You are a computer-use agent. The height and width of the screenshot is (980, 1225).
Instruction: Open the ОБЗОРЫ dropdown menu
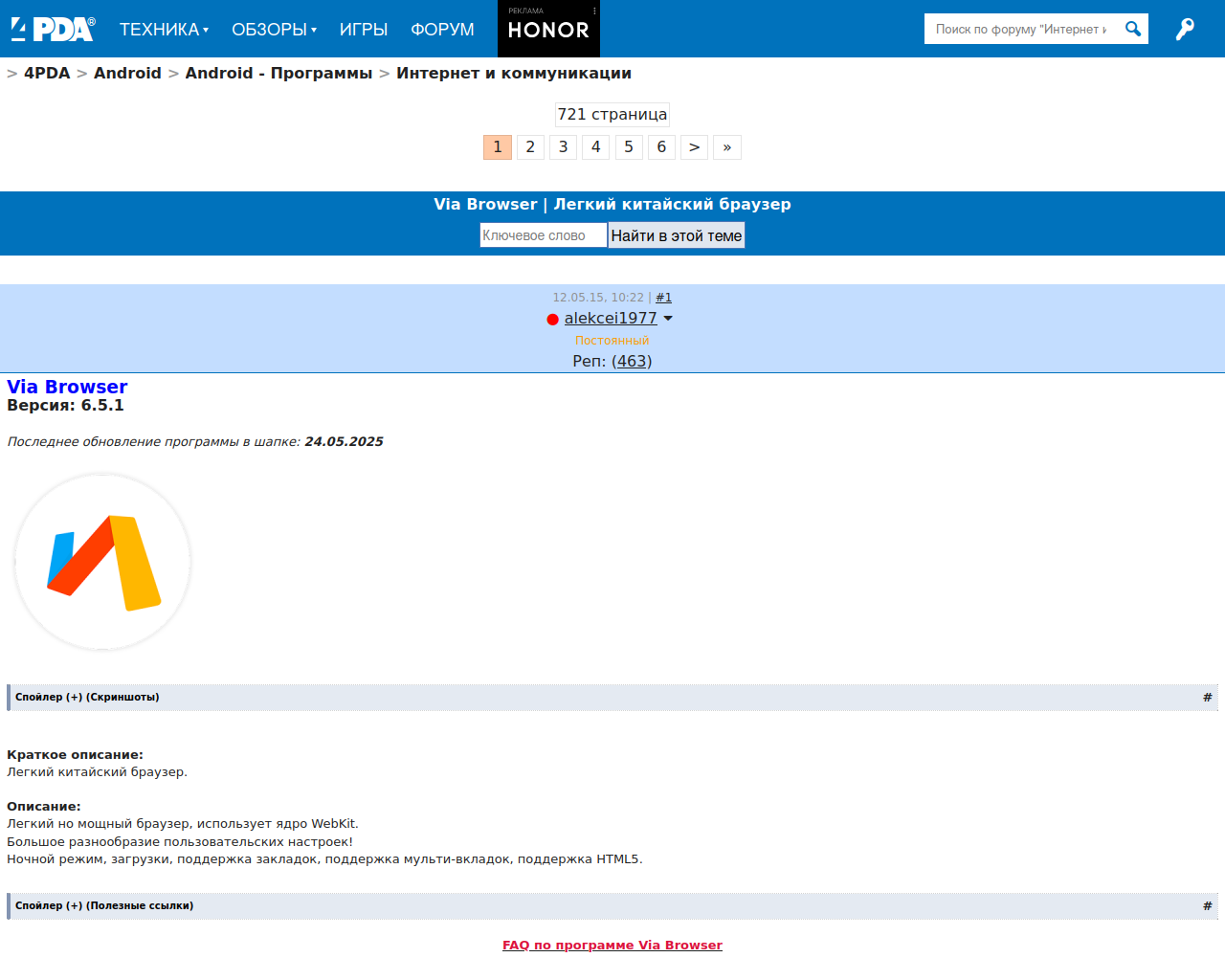pos(274,30)
